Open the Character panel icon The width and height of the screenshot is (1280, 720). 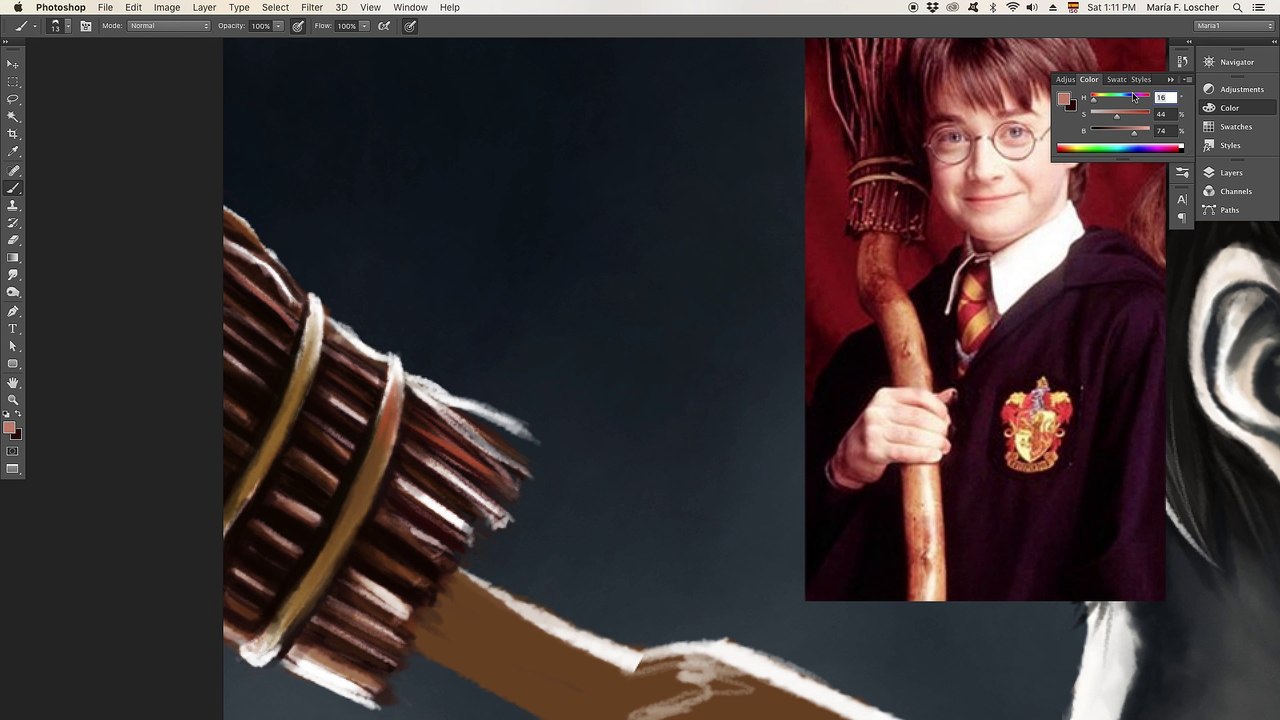click(1182, 200)
